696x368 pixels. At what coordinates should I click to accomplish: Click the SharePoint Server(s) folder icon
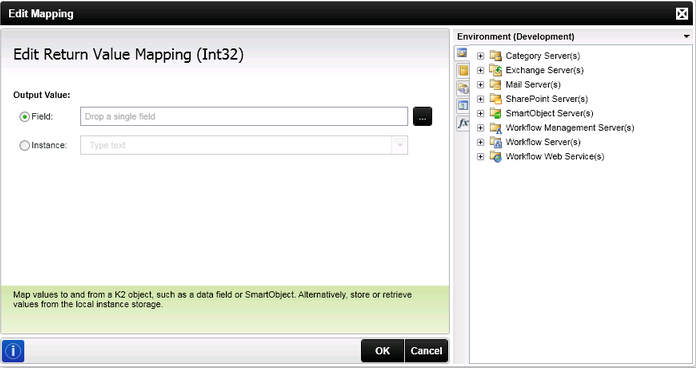click(495, 99)
